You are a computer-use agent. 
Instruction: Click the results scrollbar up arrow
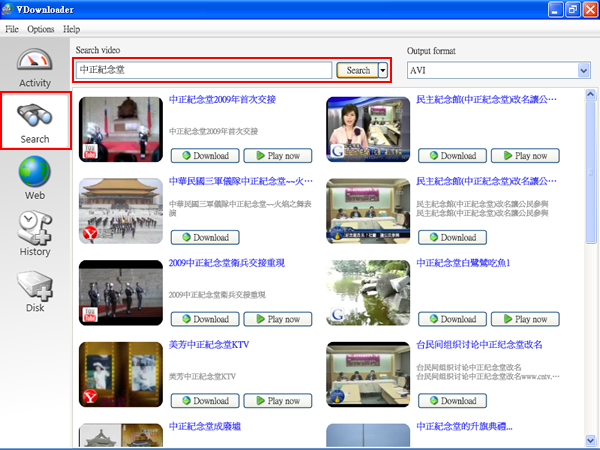coord(590,95)
